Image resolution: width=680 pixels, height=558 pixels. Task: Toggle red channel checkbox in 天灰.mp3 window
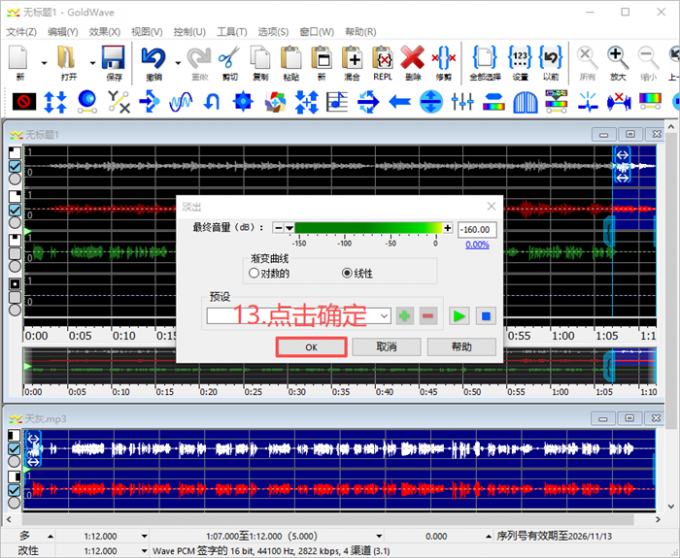click(14, 490)
